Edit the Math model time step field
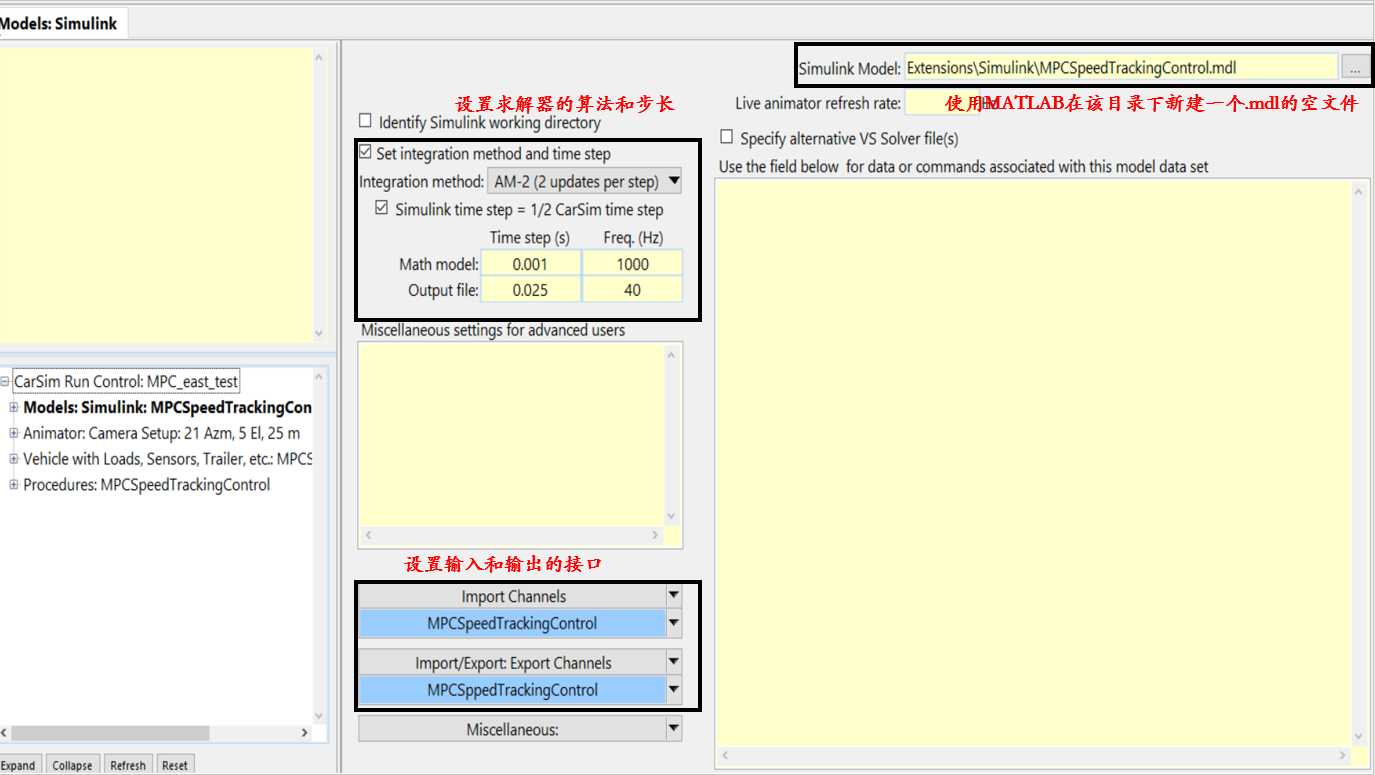Image resolution: width=1375 pixels, height=775 pixels. point(530,264)
